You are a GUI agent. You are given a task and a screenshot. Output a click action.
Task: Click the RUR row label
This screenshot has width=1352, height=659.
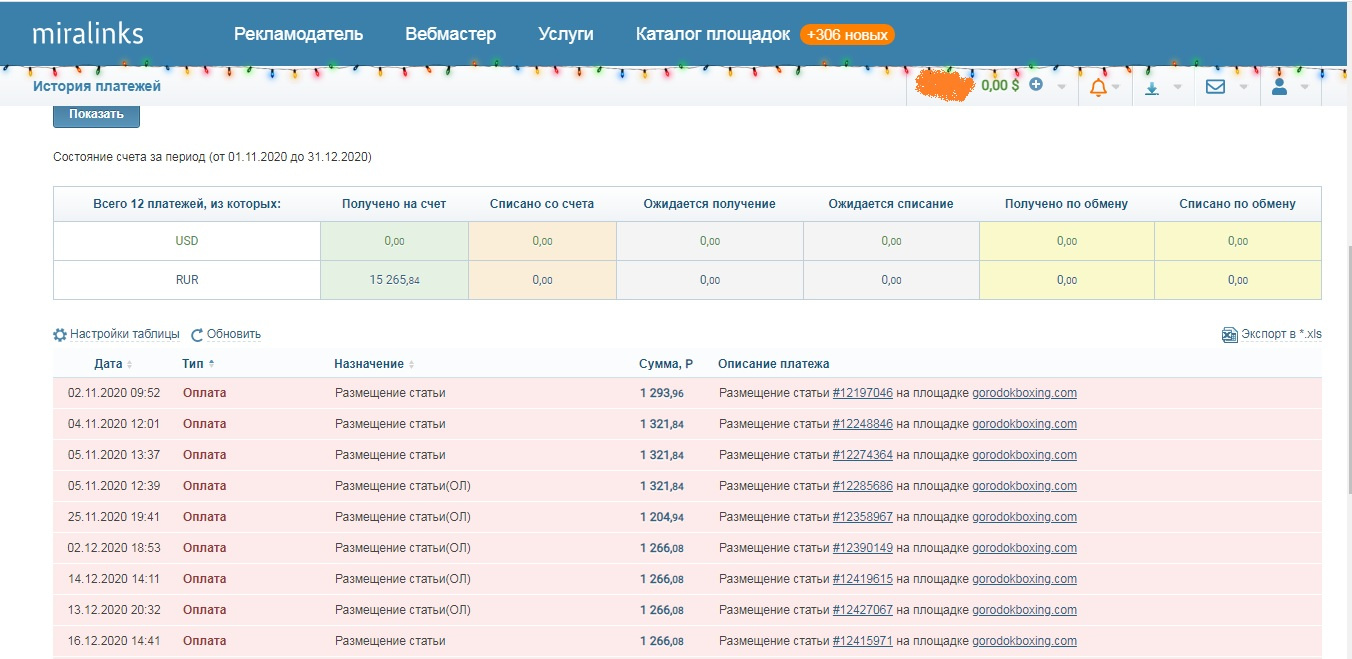pyautogui.click(x=187, y=280)
